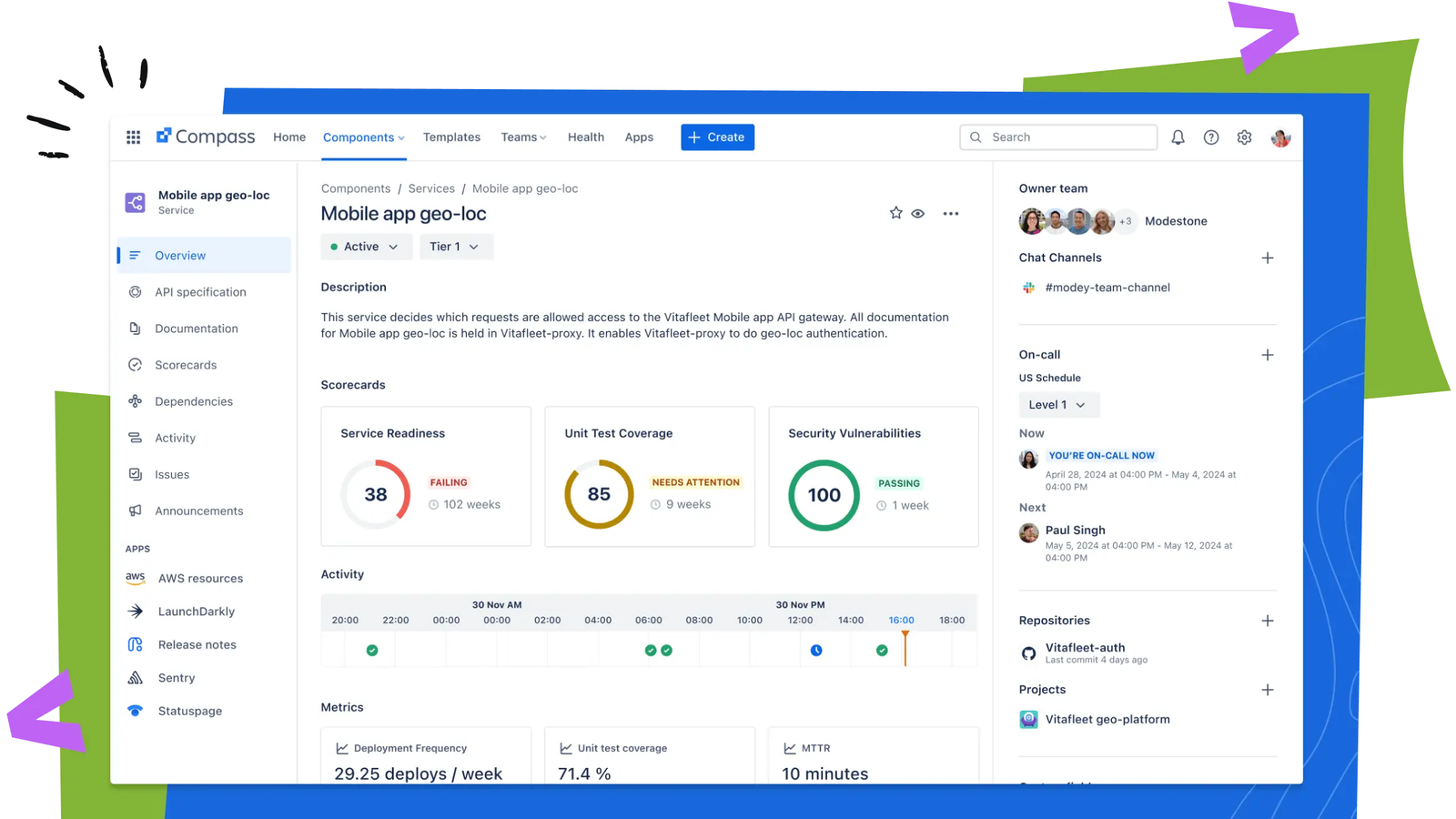This screenshot has width=1456, height=819.
Task: Open the Vitafleet-auth repository link
Action: [x=1085, y=648]
